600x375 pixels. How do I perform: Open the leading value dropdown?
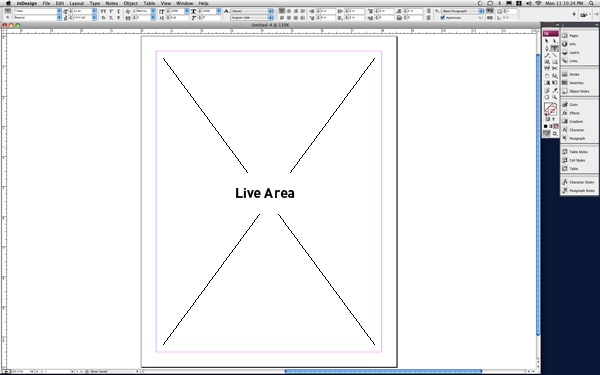pyautogui.click(x=94, y=18)
